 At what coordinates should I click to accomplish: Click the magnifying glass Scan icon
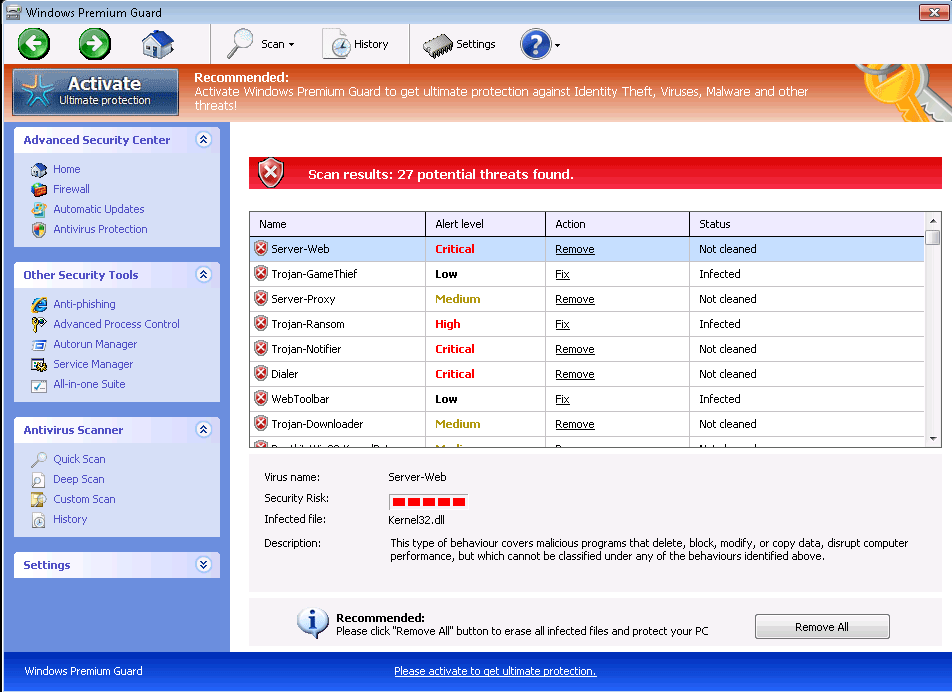pos(241,44)
